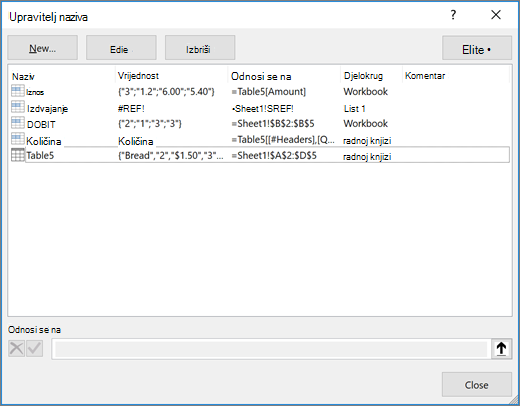Collapse dialog with the up-arrow range selector
This screenshot has width=520, height=406.
tap(501, 349)
